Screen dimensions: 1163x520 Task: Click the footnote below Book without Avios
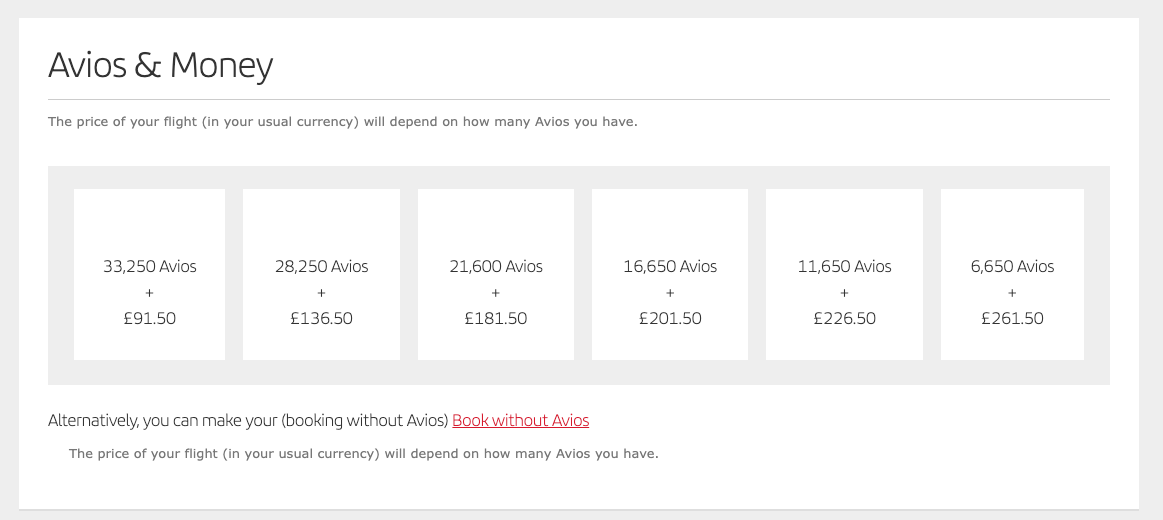363,454
